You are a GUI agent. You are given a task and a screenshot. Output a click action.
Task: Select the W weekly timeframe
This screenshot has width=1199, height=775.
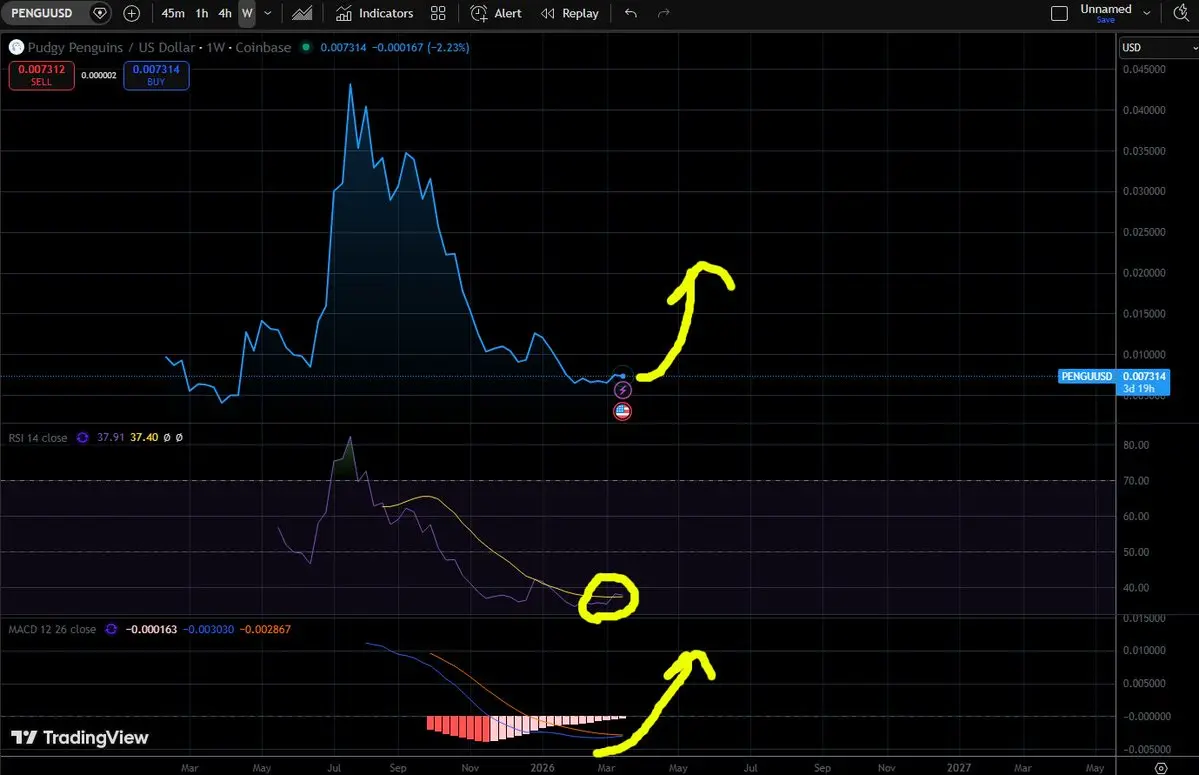pyautogui.click(x=247, y=13)
